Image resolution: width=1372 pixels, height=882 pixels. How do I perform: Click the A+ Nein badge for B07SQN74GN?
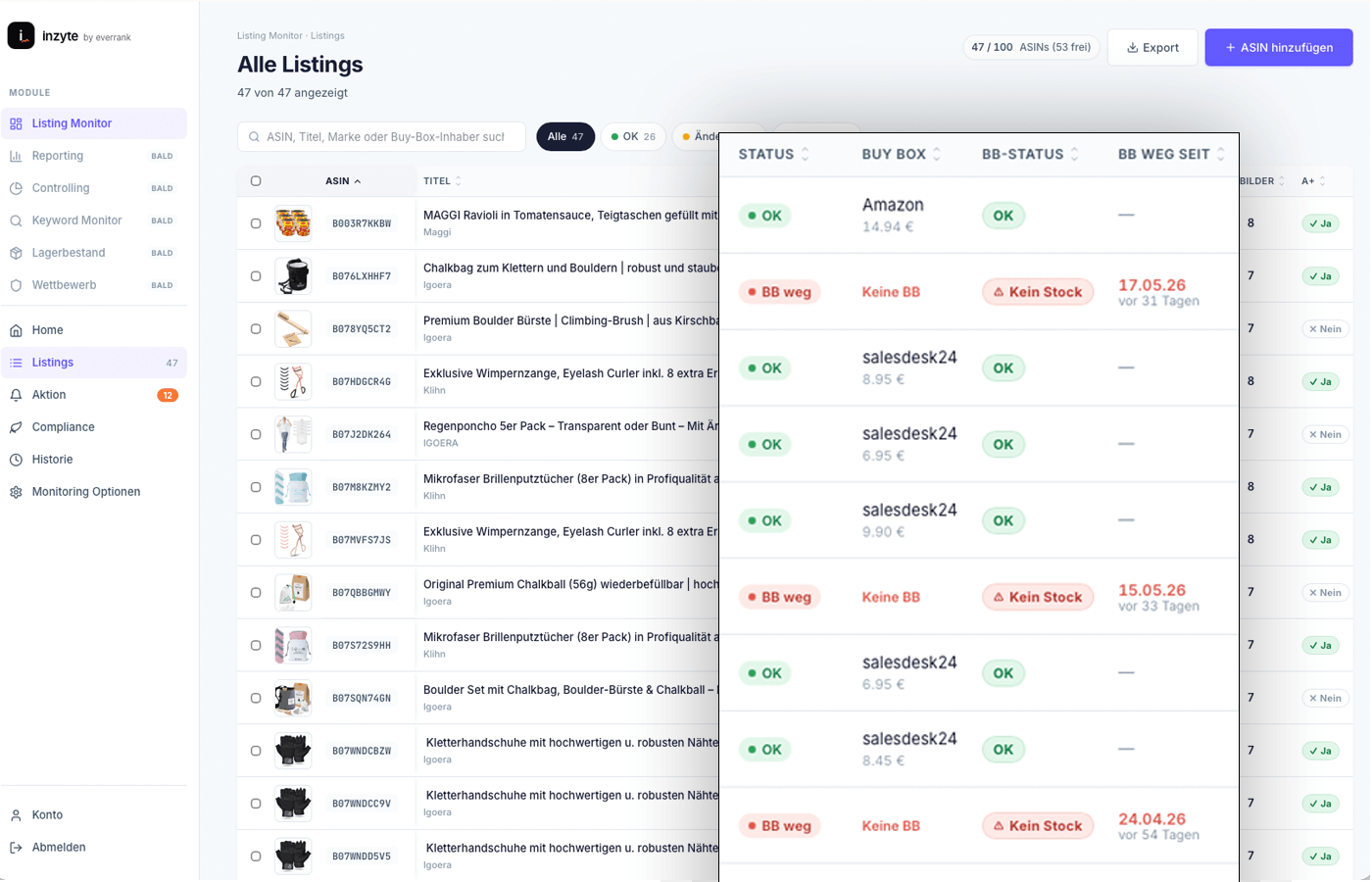point(1325,699)
